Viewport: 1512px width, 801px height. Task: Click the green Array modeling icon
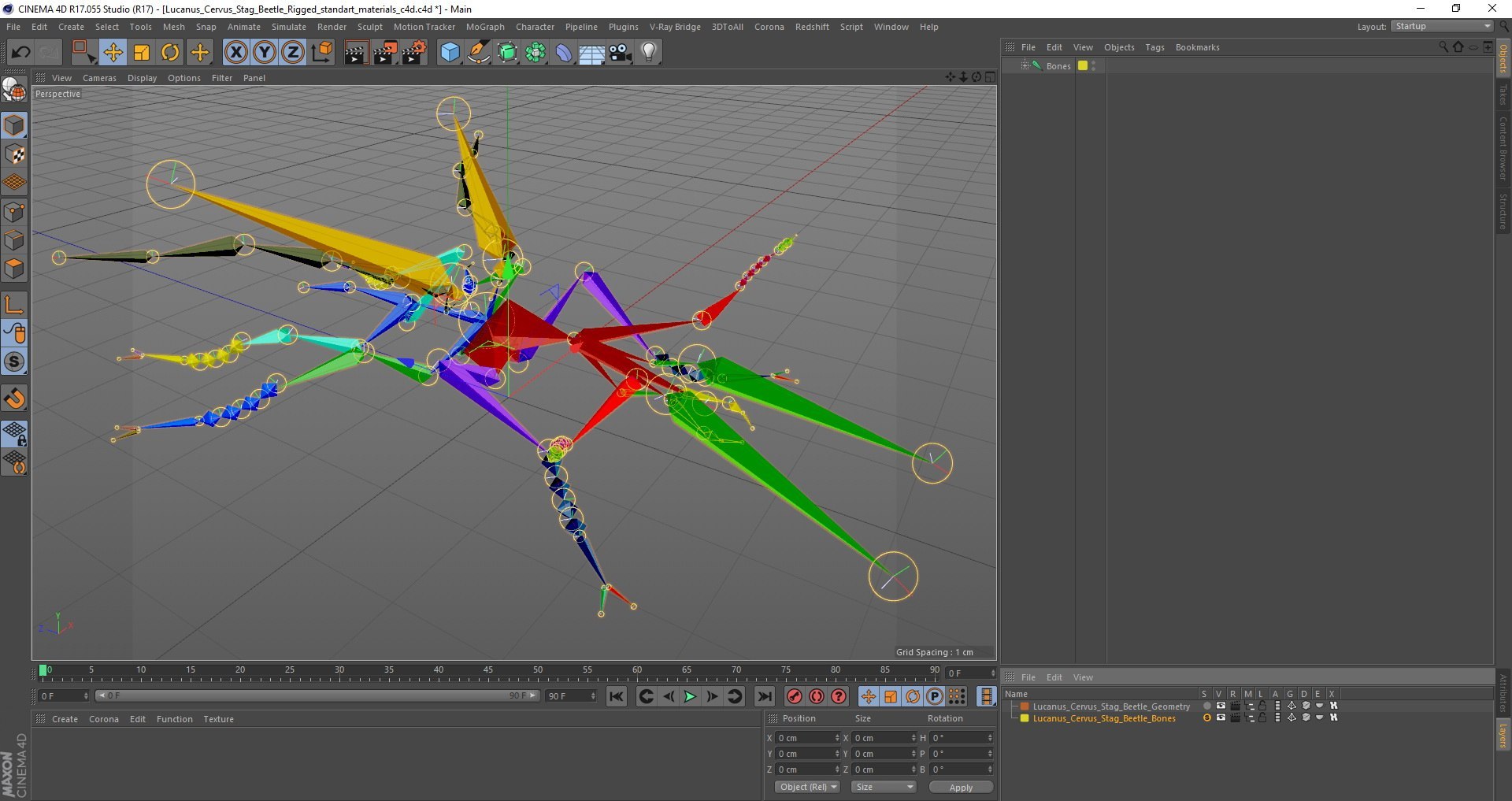tap(535, 52)
